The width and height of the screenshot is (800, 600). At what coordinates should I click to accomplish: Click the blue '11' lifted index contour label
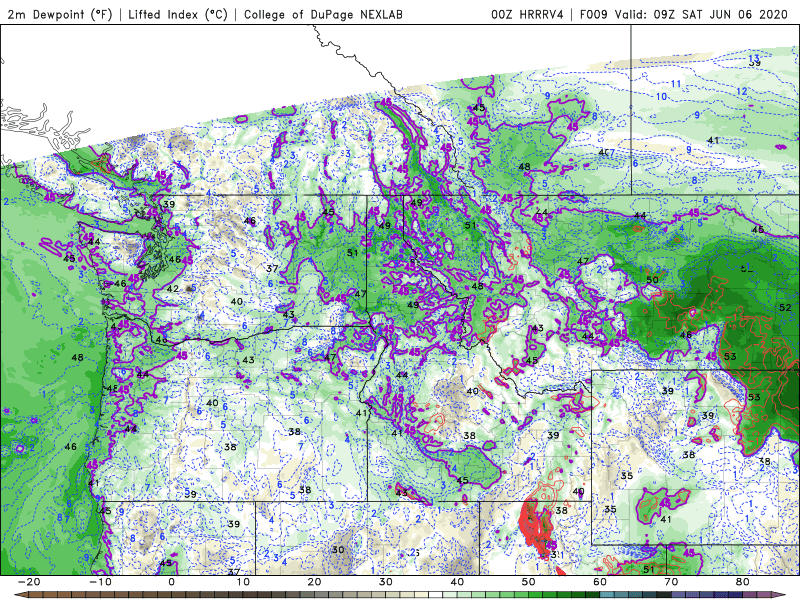tap(676, 84)
